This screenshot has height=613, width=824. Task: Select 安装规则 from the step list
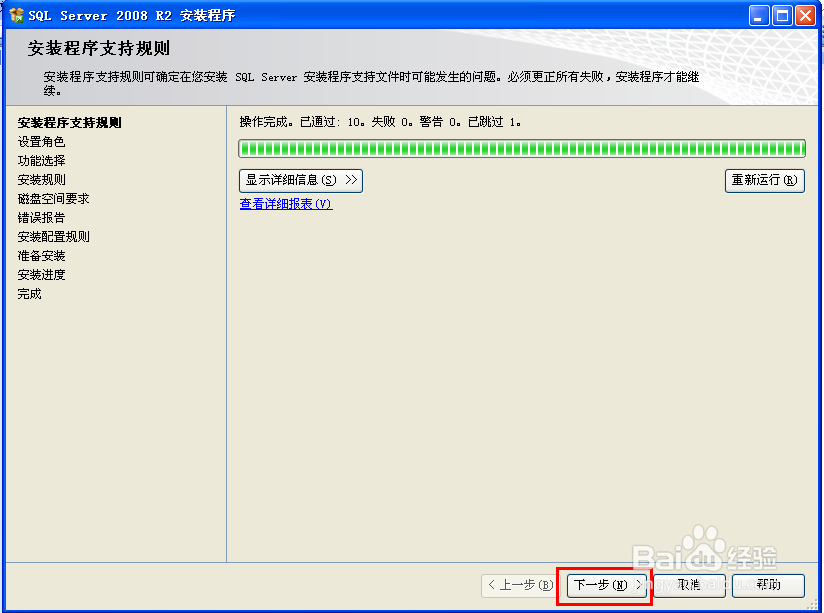(40, 179)
